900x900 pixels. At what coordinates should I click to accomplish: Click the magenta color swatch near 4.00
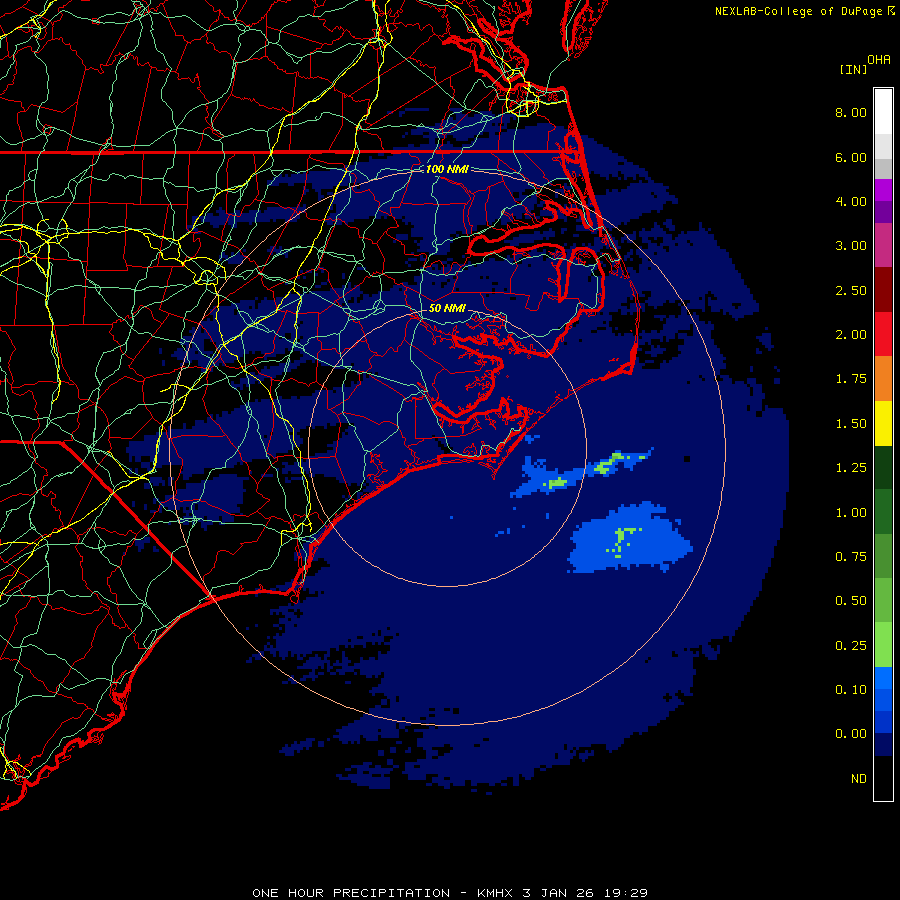pos(883,191)
